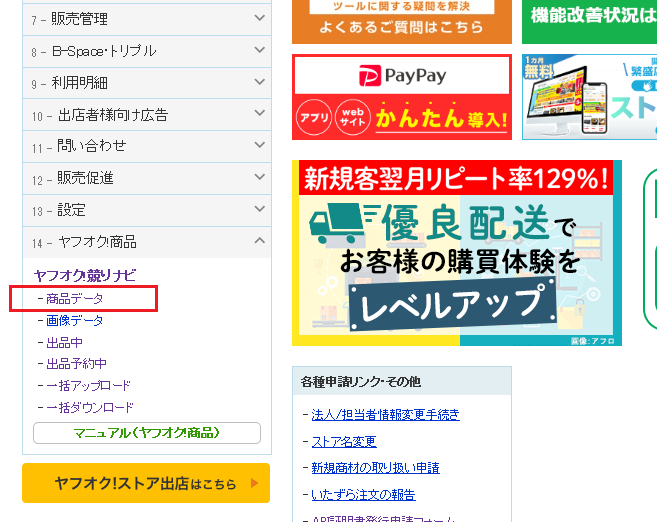Expand the 8 - B-Space・トリプル chevron
This screenshot has width=657, height=522.
260,50
